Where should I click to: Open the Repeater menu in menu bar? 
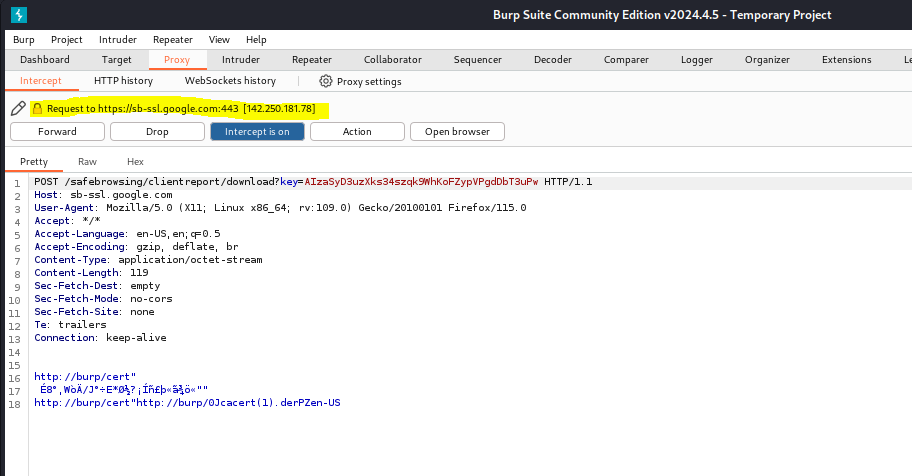click(x=173, y=40)
